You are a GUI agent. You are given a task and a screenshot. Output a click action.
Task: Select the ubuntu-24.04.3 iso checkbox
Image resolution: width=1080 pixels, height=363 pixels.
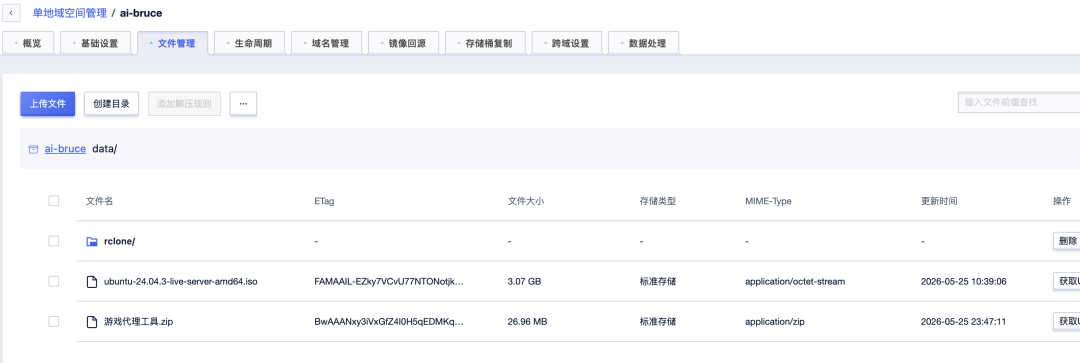coord(54,281)
